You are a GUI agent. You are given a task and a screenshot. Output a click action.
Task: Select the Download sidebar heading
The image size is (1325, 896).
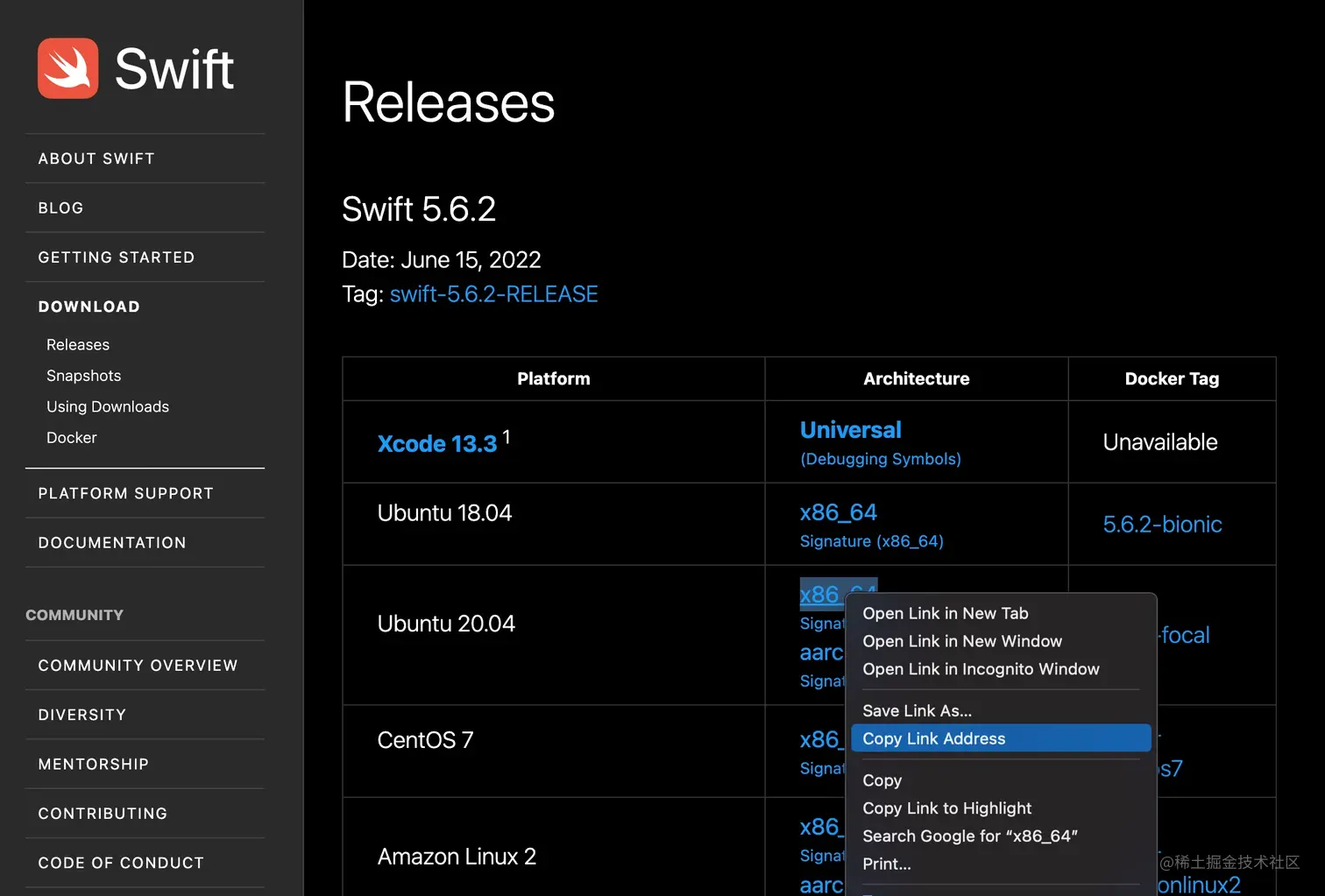[x=89, y=307]
